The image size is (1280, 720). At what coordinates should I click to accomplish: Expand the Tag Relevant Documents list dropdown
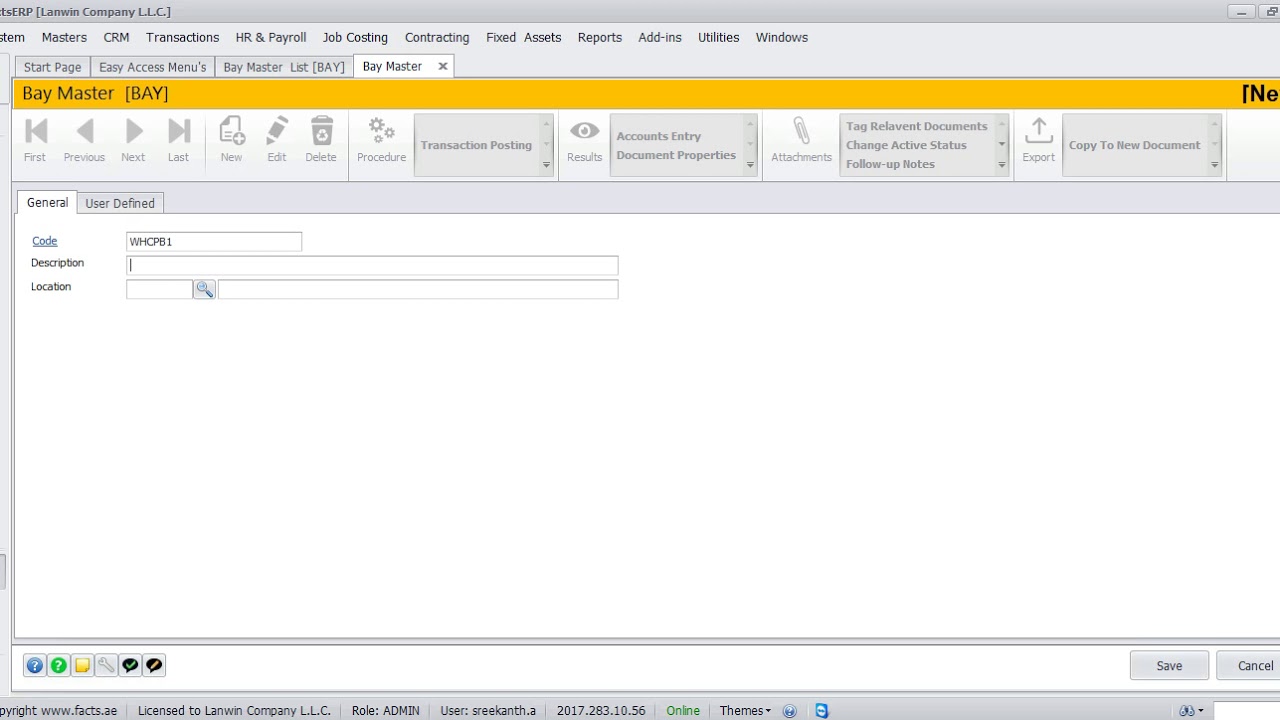[x=1002, y=145]
